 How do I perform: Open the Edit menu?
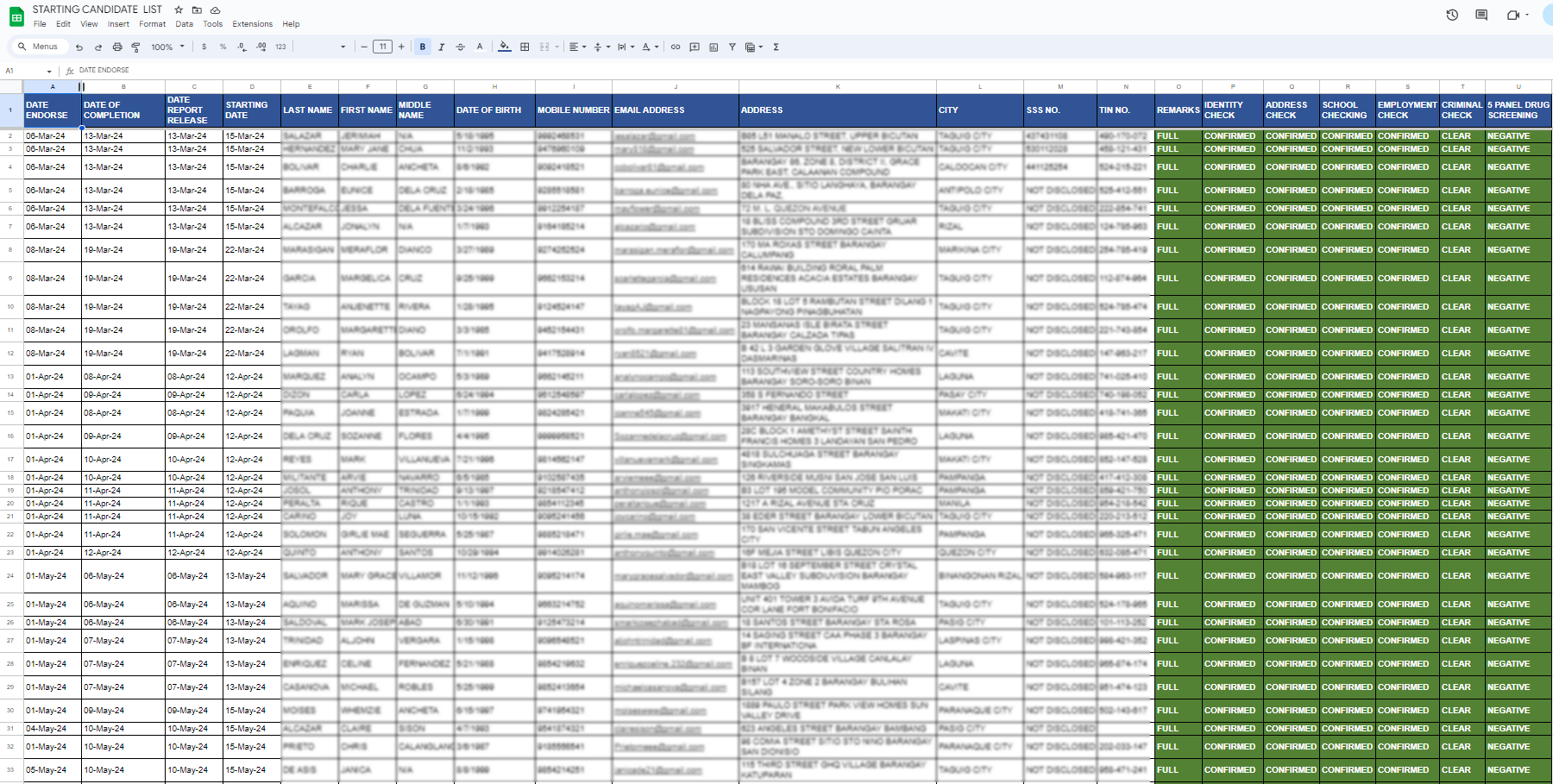tap(63, 24)
